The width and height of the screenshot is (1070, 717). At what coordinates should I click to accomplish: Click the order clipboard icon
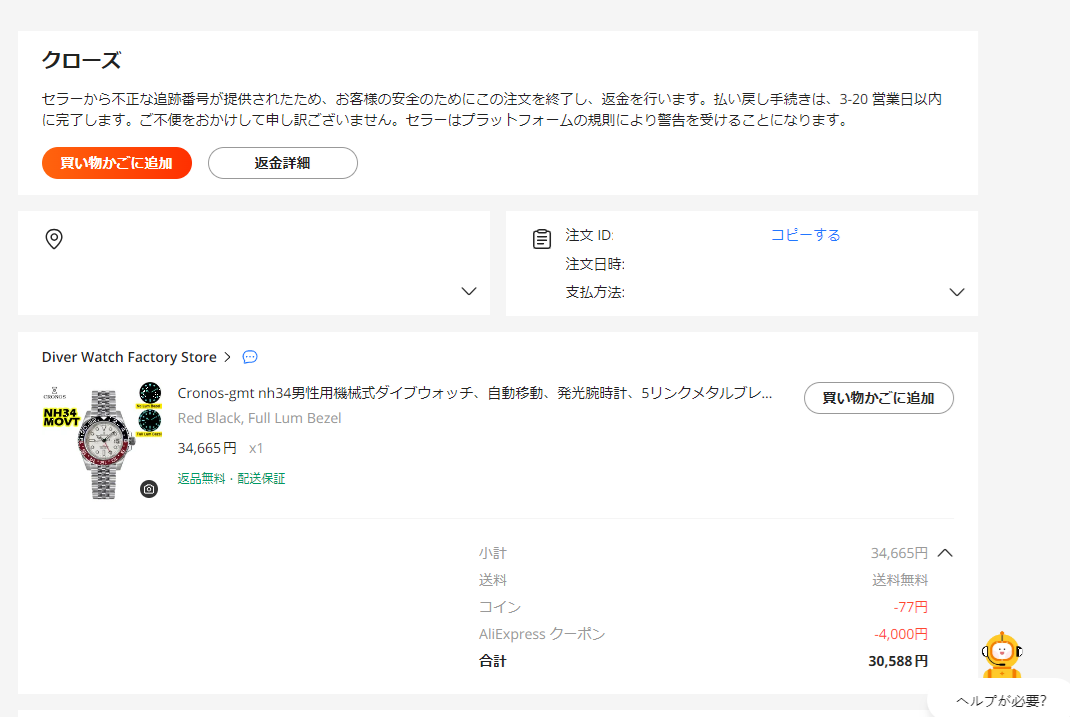(x=542, y=239)
